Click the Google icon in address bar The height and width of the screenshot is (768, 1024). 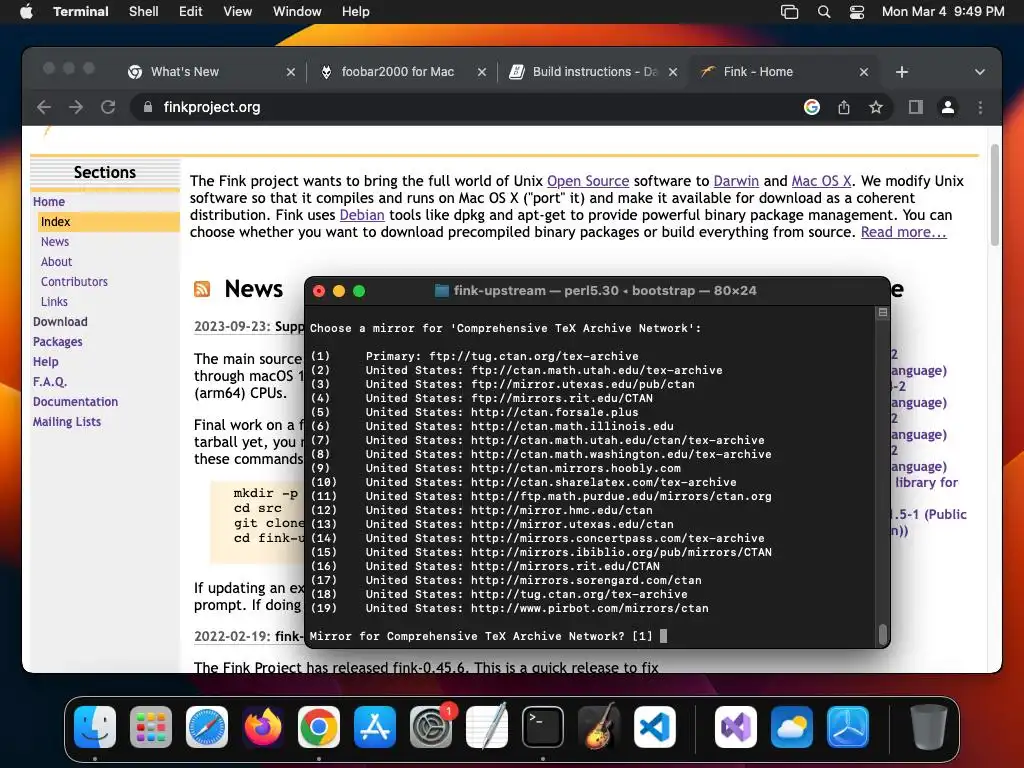(x=812, y=107)
